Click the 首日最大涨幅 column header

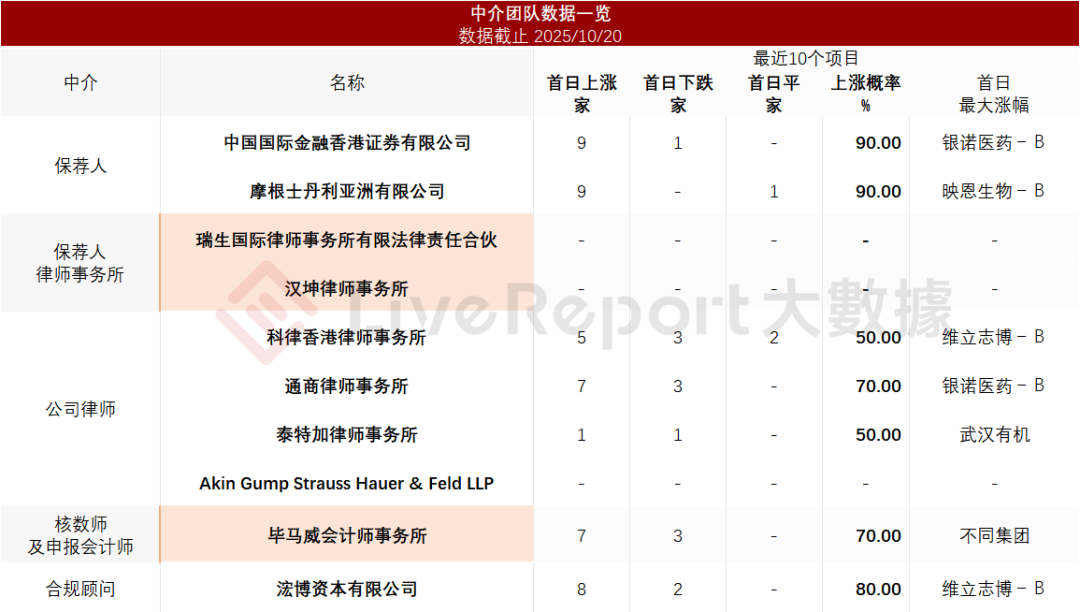coord(994,94)
